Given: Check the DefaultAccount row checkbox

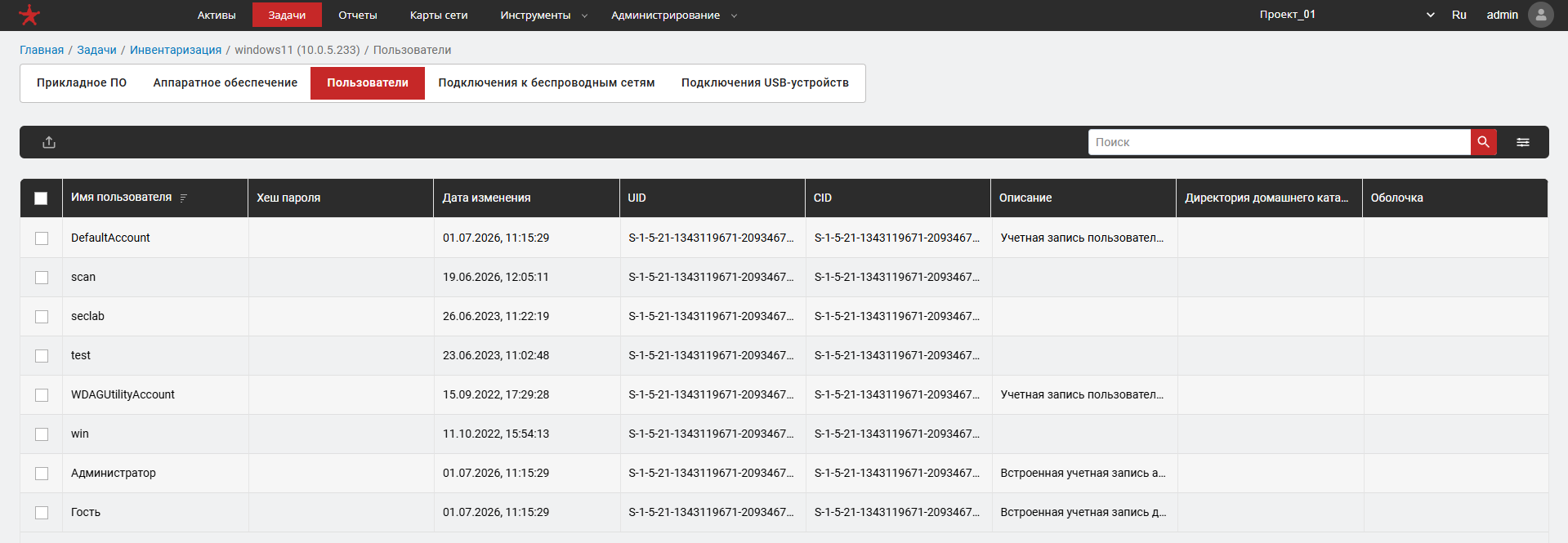Looking at the screenshot, I should point(42,238).
